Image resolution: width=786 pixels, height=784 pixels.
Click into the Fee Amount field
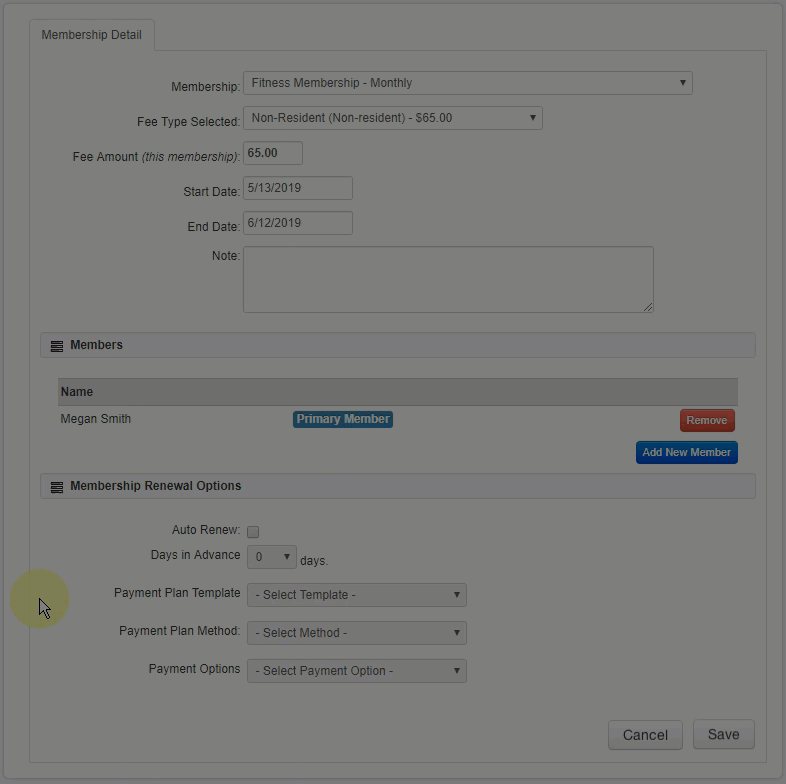coord(272,153)
